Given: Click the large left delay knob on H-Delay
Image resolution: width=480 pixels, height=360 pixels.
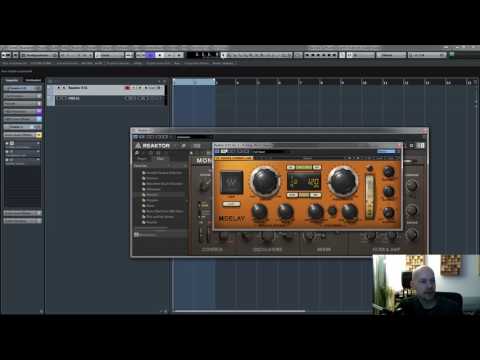Looking at the screenshot, I should [x=265, y=182].
